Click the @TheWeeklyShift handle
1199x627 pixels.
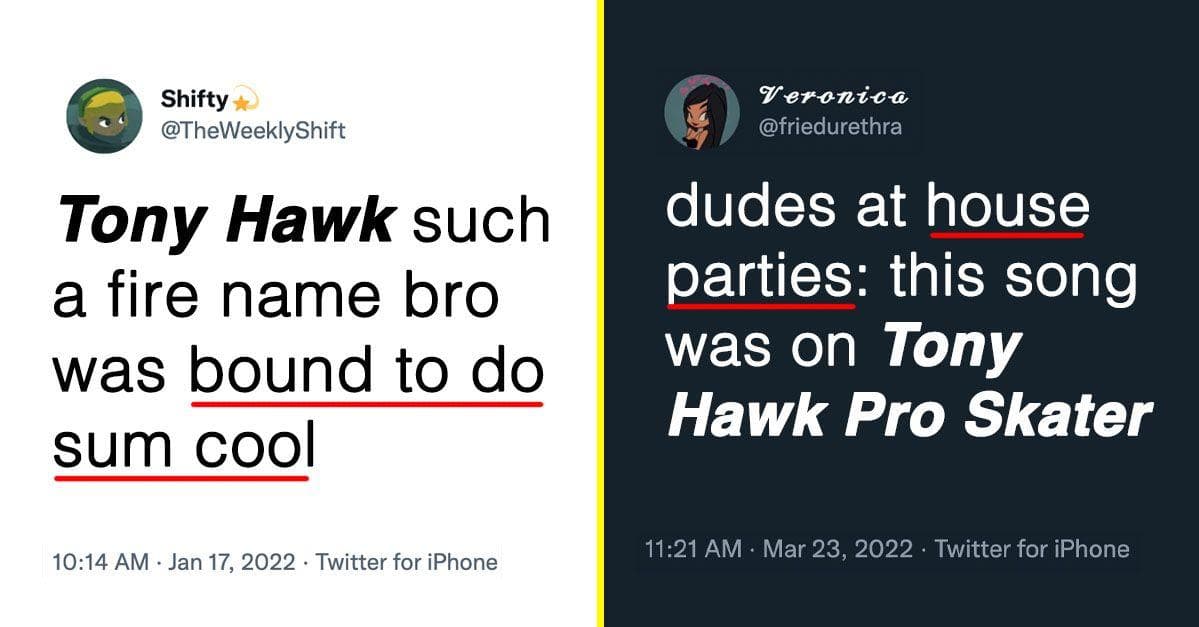click(253, 131)
